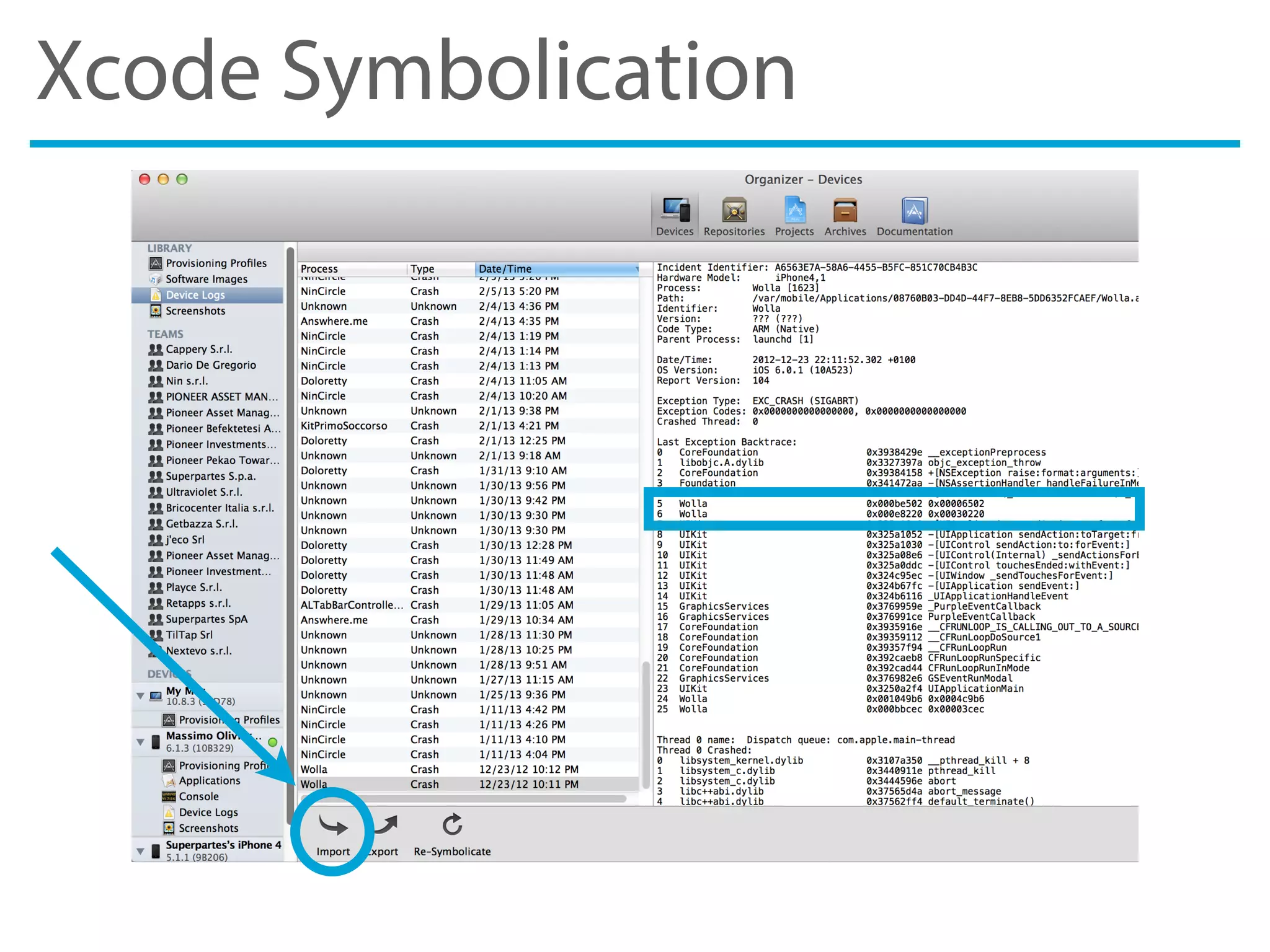The height and width of the screenshot is (952, 1270).
Task: Select the ALTabBarControlle... crash row
Action: click(469, 606)
